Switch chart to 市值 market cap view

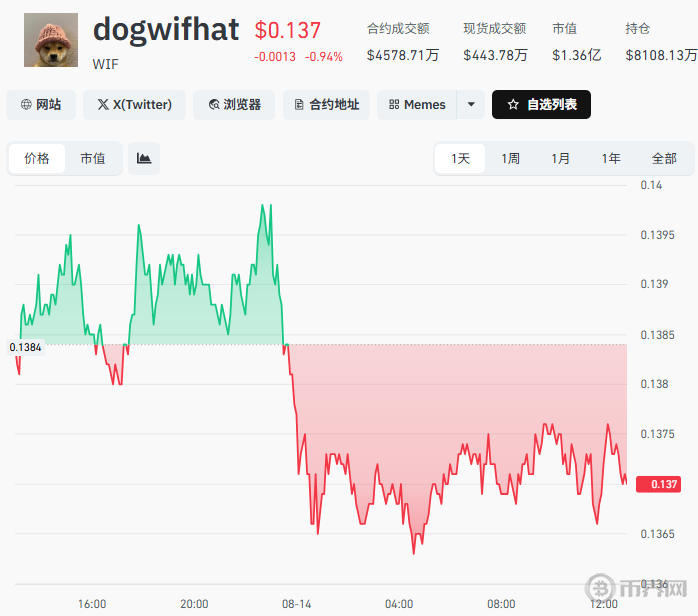pyautogui.click(x=93, y=158)
